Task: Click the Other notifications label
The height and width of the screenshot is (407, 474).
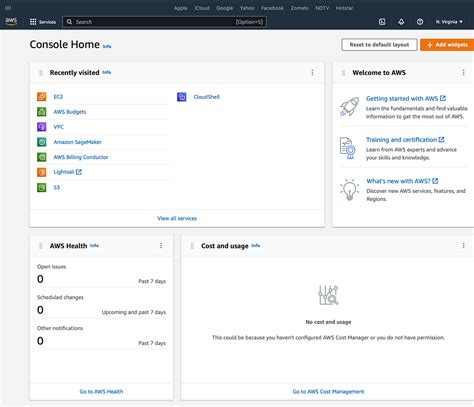Action: (x=60, y=328)
